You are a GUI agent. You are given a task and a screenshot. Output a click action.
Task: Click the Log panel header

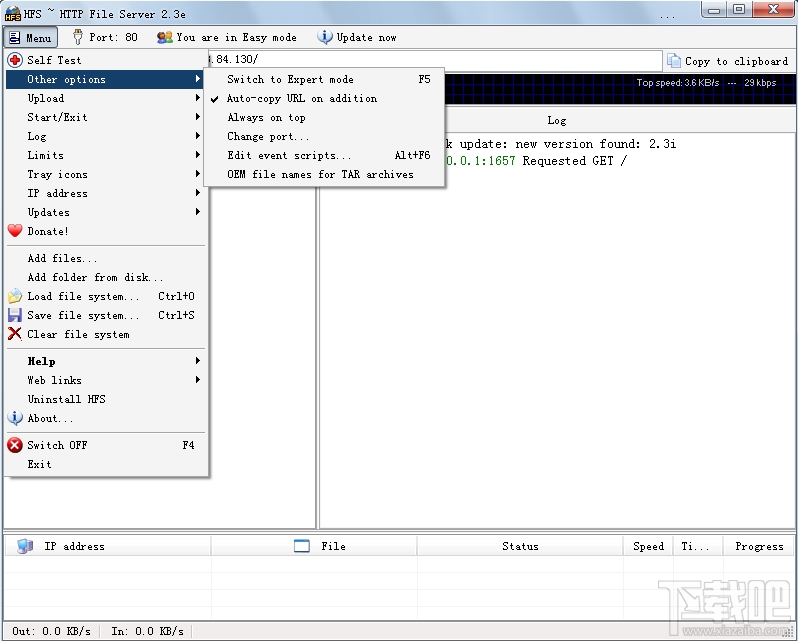557,121
